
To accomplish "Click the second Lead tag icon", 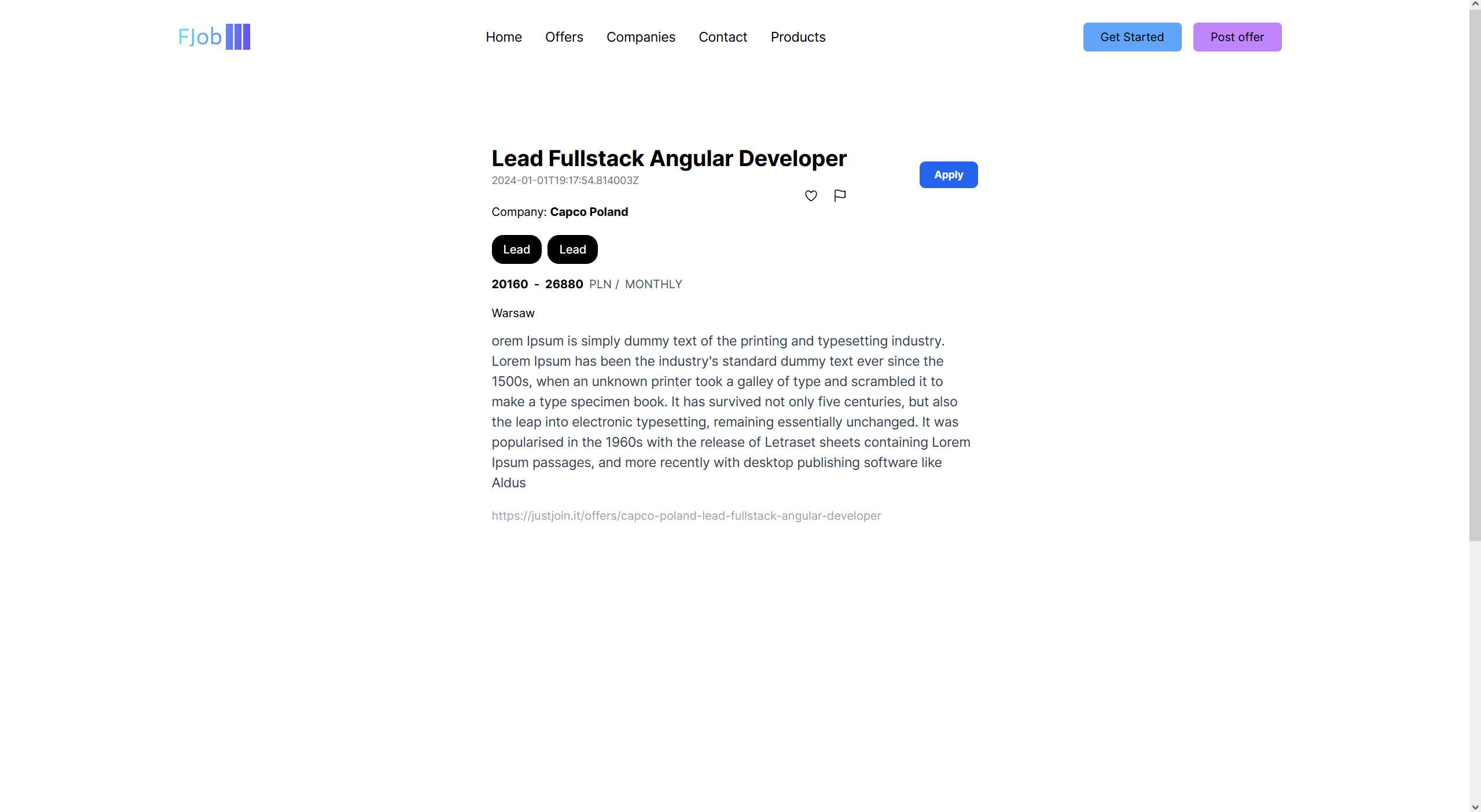I will click(572, 249).
